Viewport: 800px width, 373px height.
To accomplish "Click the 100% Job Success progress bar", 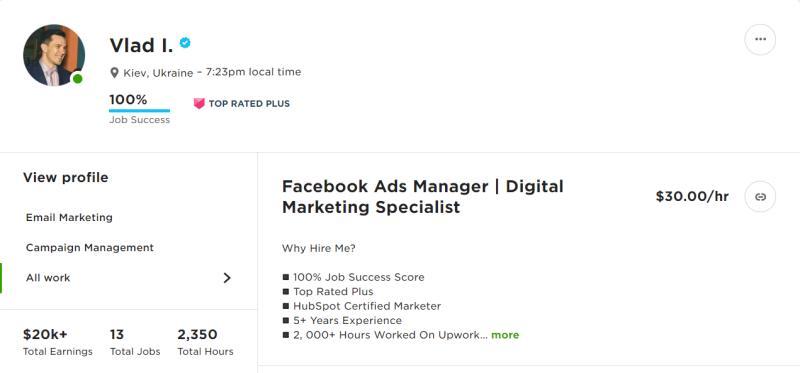I will click(139, 110).
